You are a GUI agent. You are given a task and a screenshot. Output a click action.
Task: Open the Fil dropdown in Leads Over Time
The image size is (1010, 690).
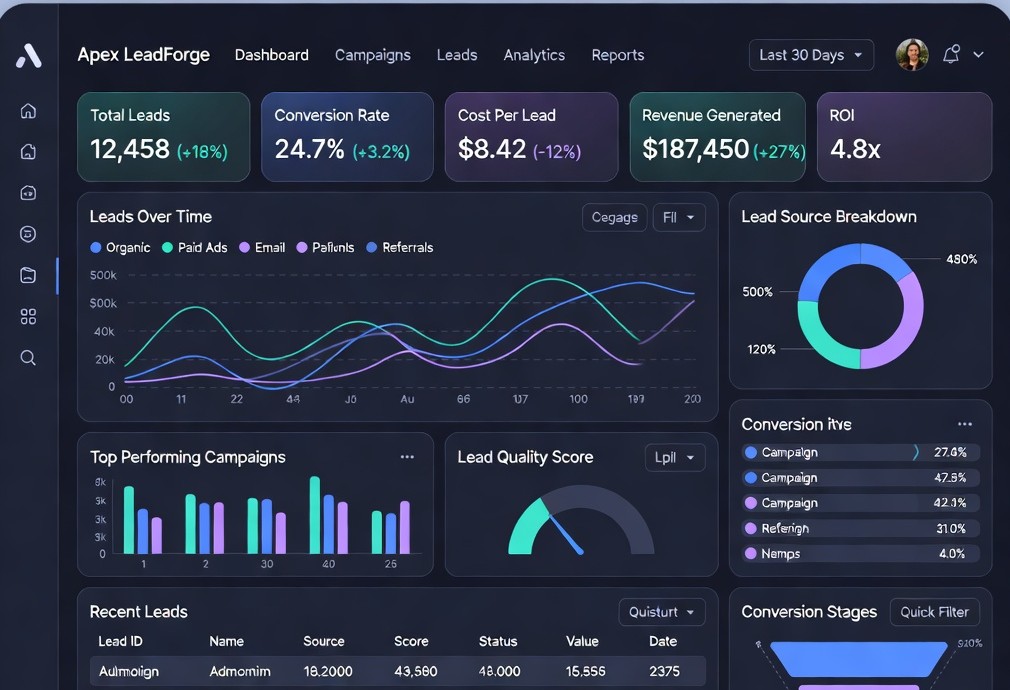pos(679,217)
